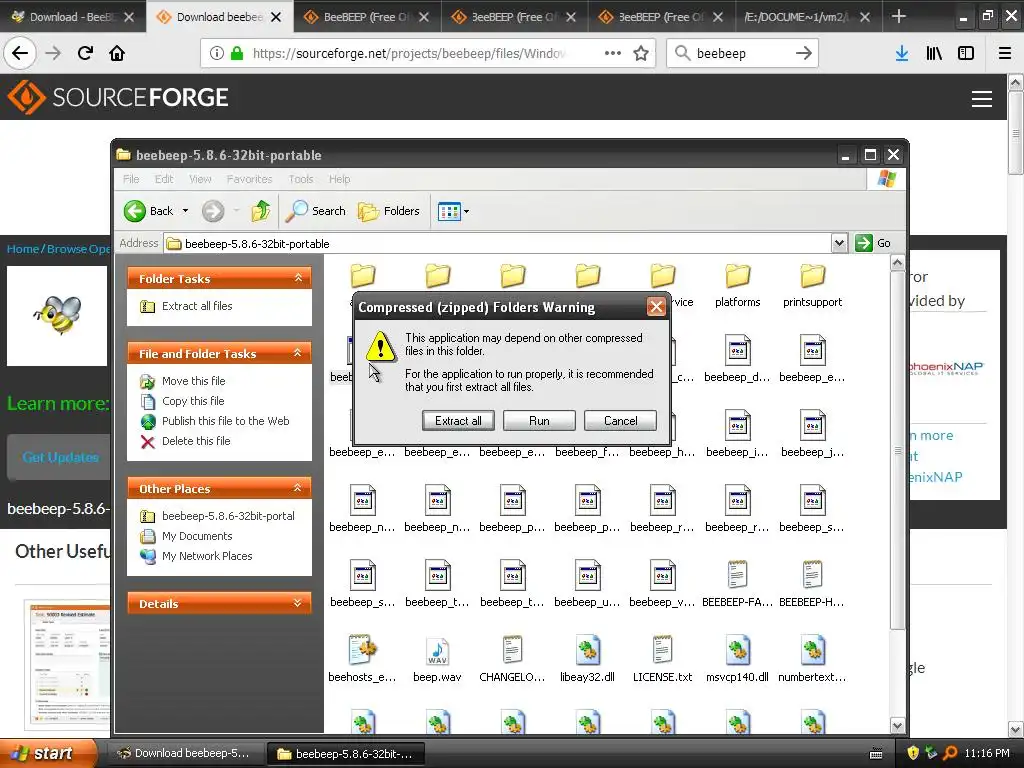Select the numbertext... dll file
The image size is (1024, 768).
pos(812,660)
